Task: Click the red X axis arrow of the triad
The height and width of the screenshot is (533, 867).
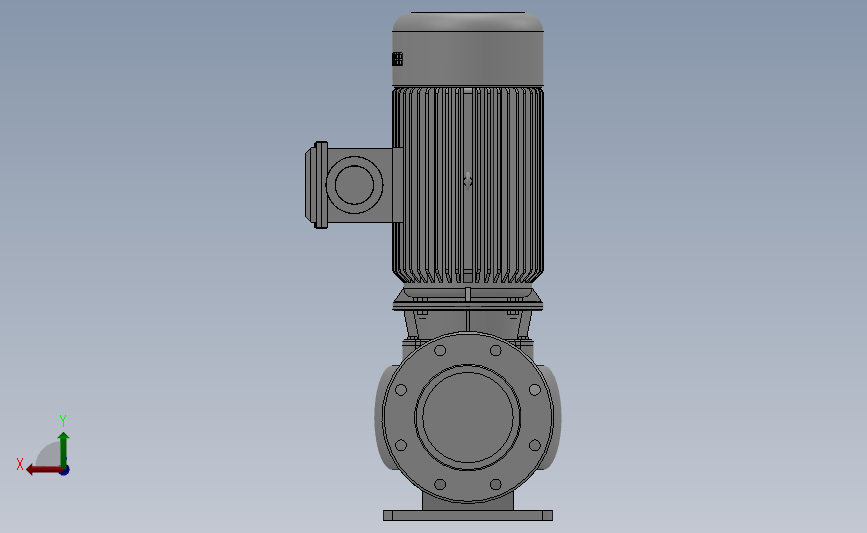Action: coord(44,470)
